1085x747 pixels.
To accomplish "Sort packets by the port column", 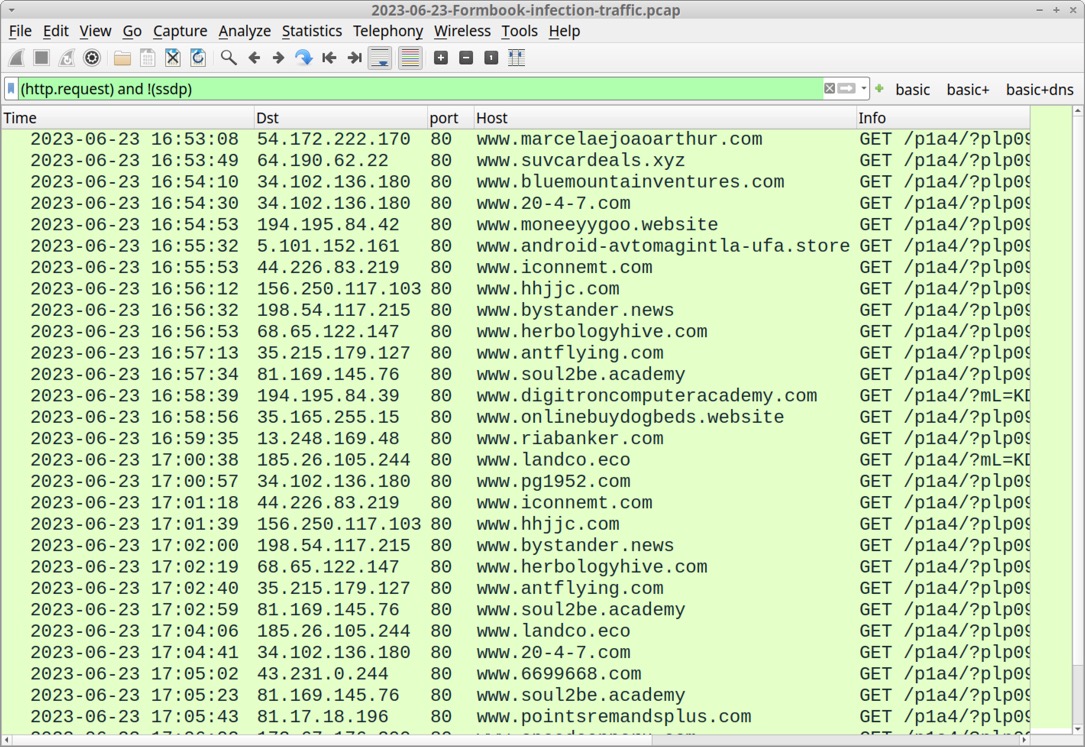I will coord(450,118).
